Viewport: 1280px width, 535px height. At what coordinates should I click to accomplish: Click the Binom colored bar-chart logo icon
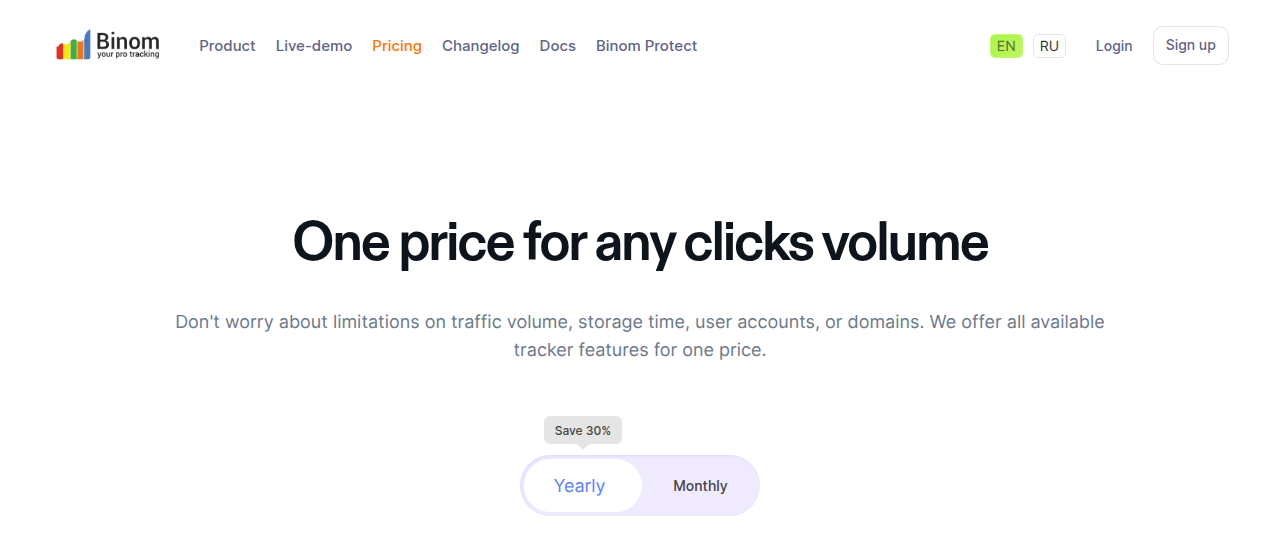click(x=73, y=45)
